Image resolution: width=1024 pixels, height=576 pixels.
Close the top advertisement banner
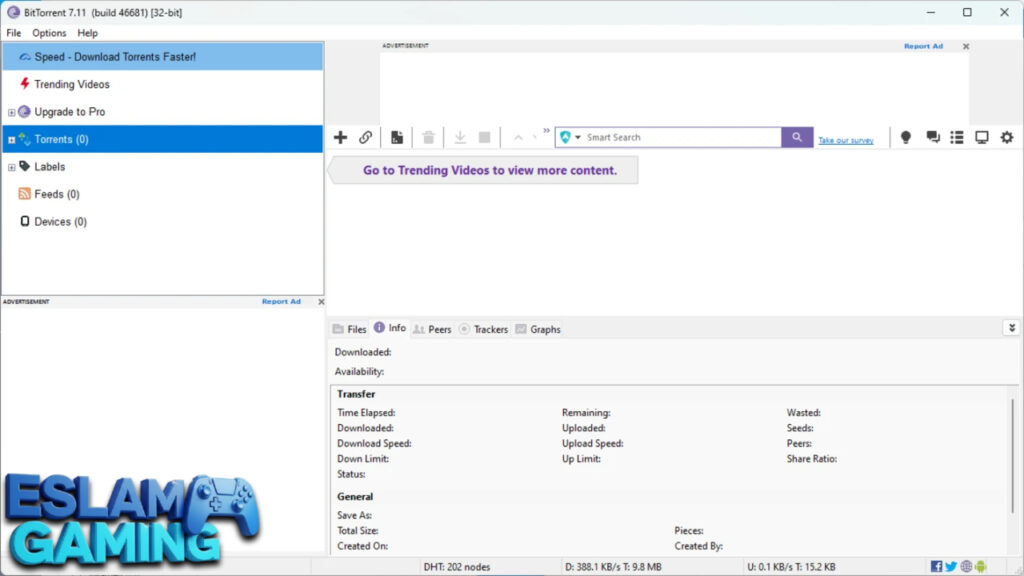point(966,46)
